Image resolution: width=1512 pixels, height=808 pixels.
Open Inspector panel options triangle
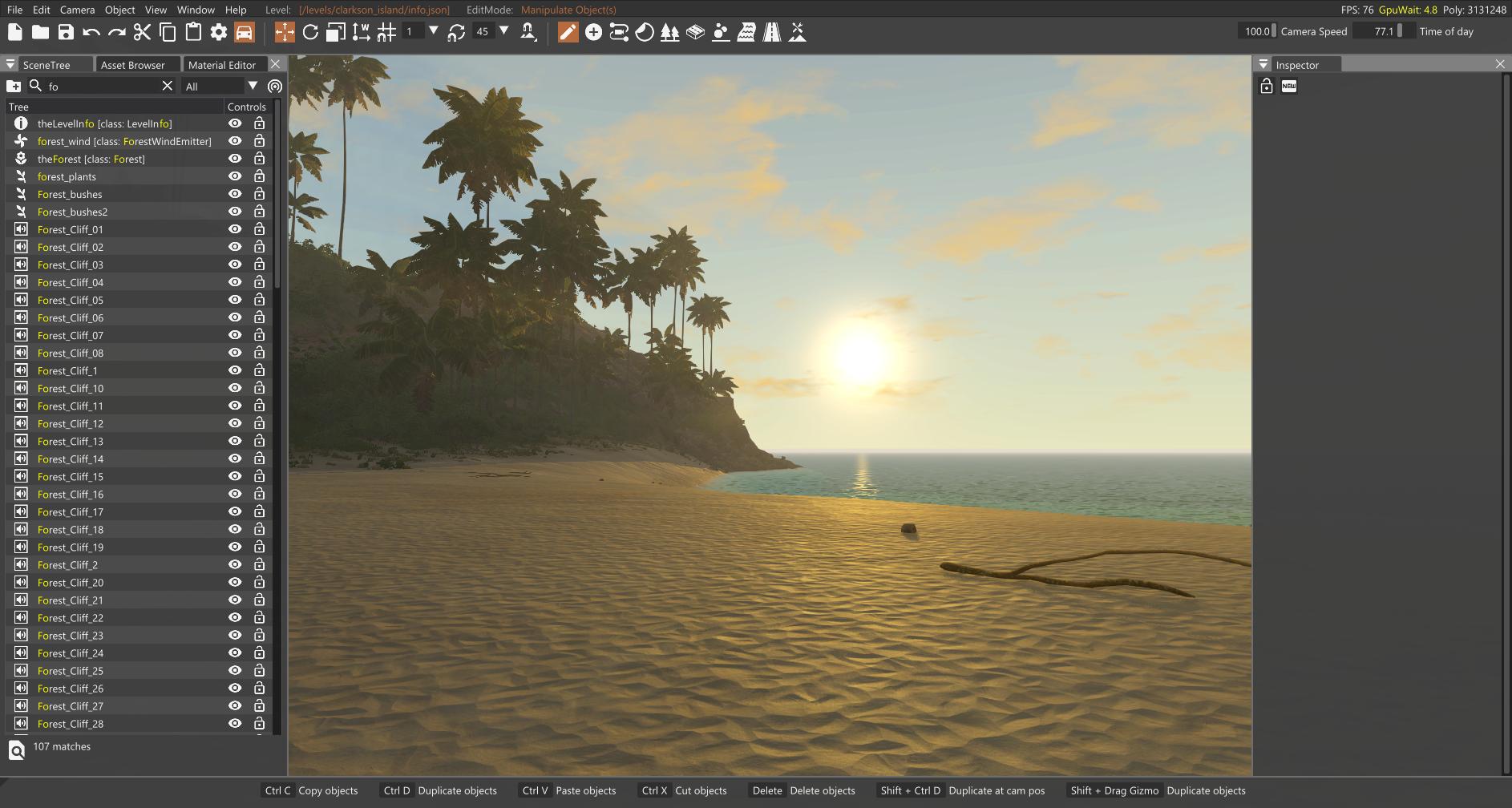coord(1263,64)
